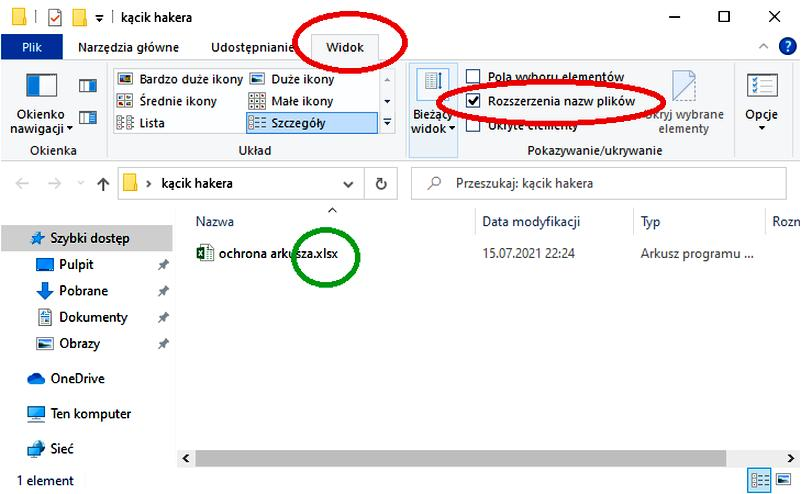Refresh the folder view
This screenshot has height=494, width=801.
pos(381,183)
